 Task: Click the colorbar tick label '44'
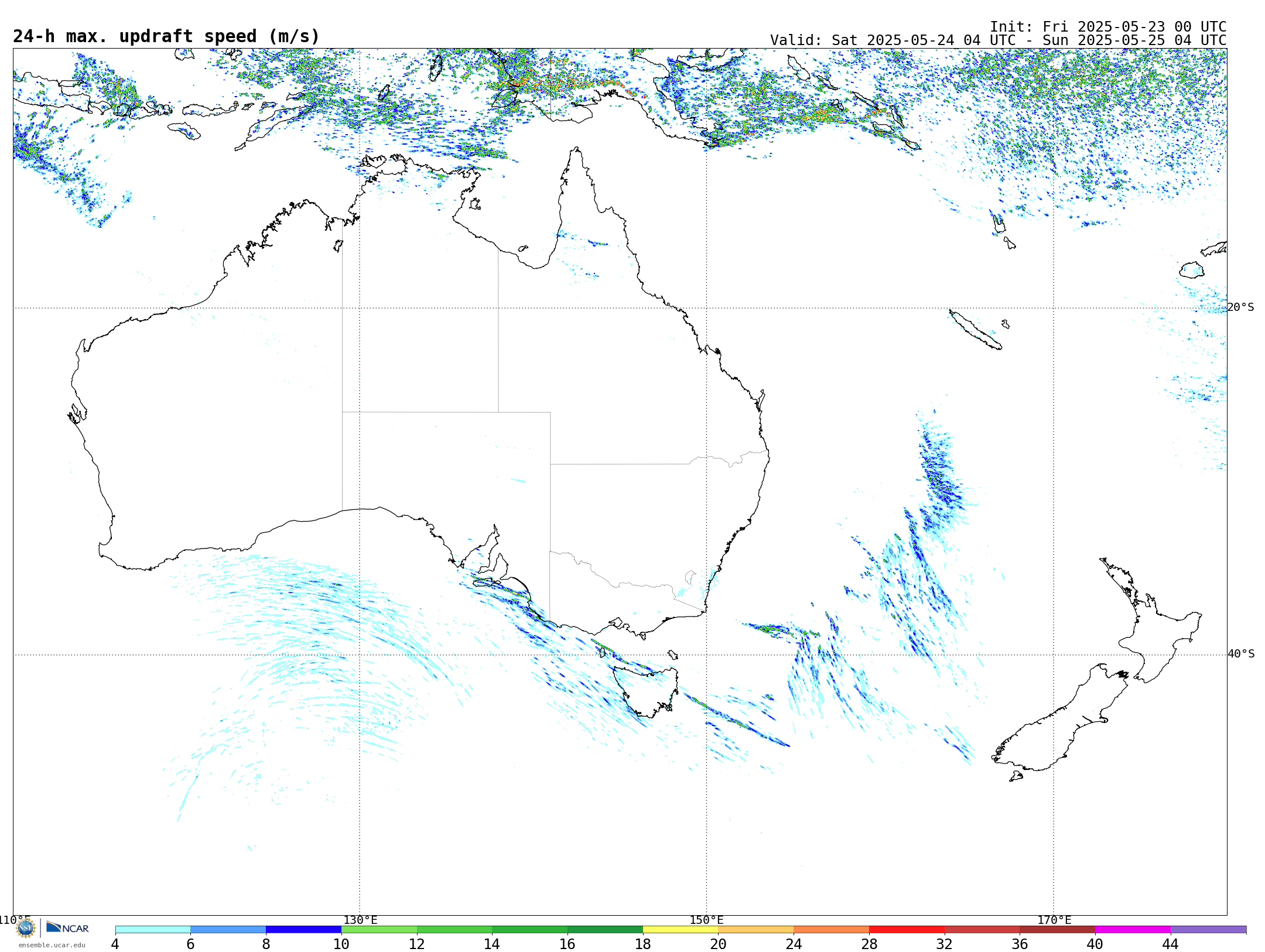(x=1171, y=944)
